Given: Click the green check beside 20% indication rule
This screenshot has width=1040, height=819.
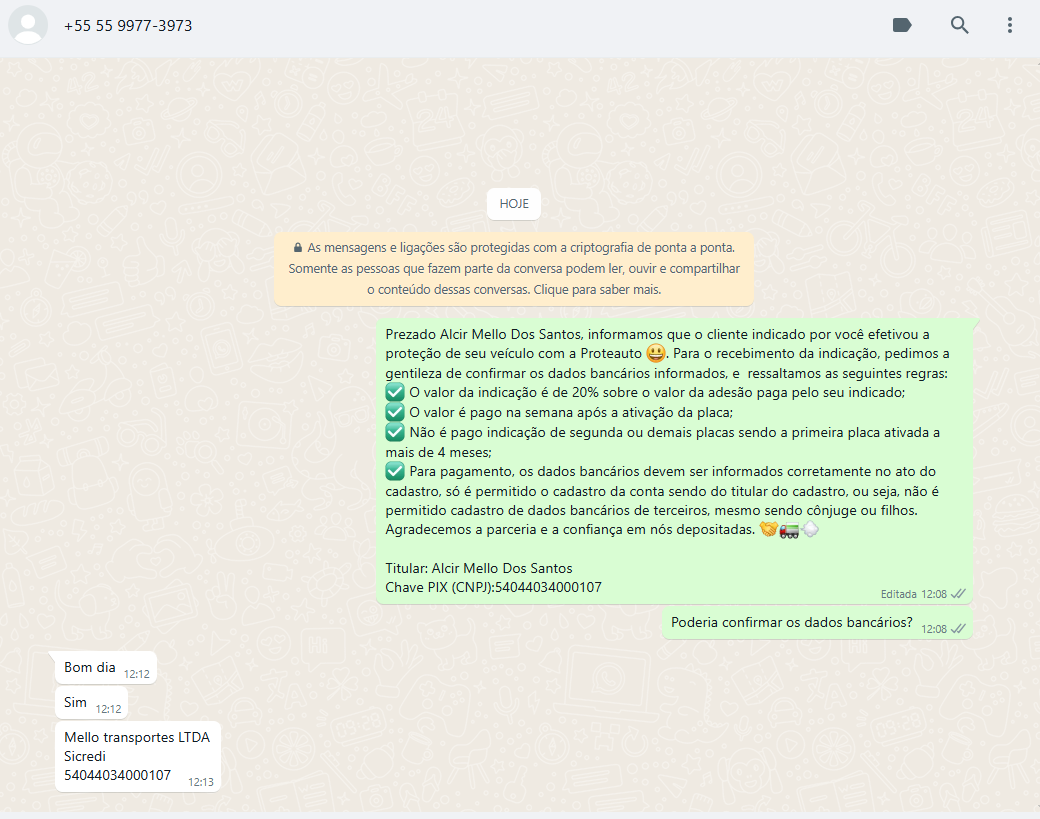Looking at the screenshot, I should pyautogui.click(x=395, y=392).
